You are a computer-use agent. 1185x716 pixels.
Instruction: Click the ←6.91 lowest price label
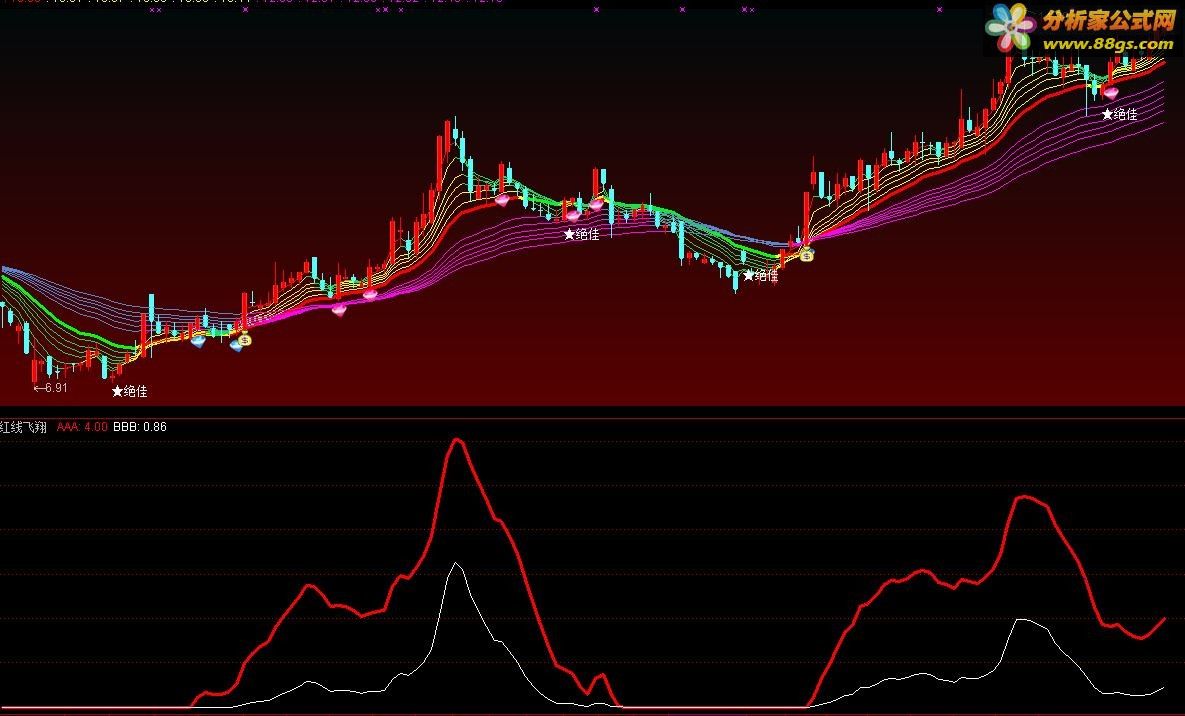(51, 388)
